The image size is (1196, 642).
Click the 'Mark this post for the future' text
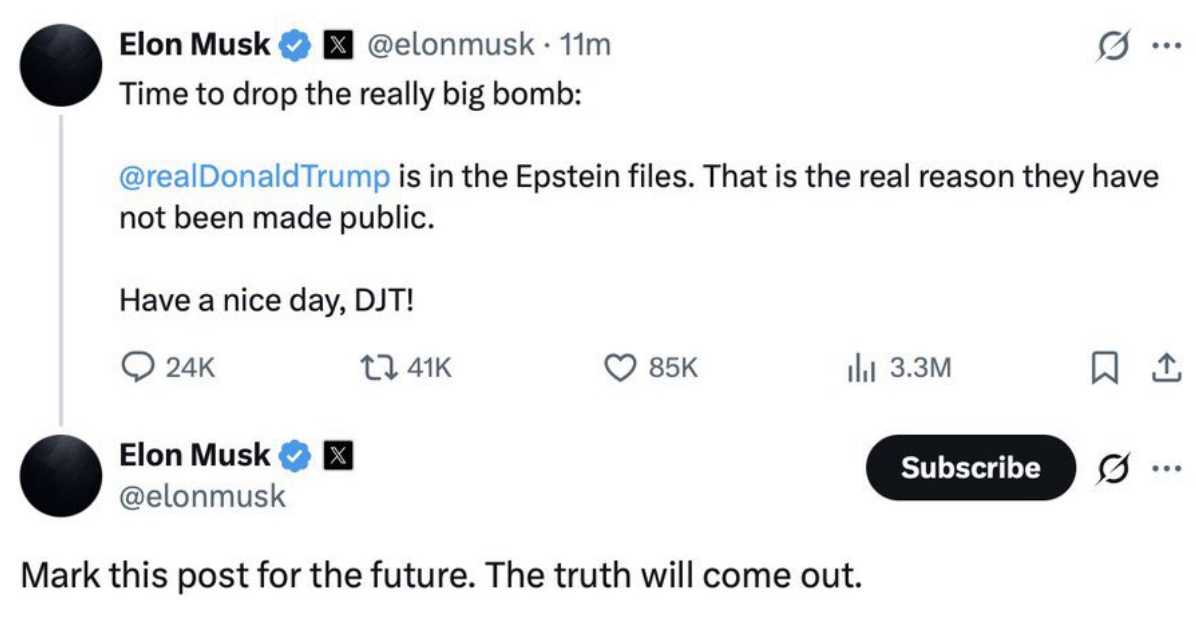(440, 577)
